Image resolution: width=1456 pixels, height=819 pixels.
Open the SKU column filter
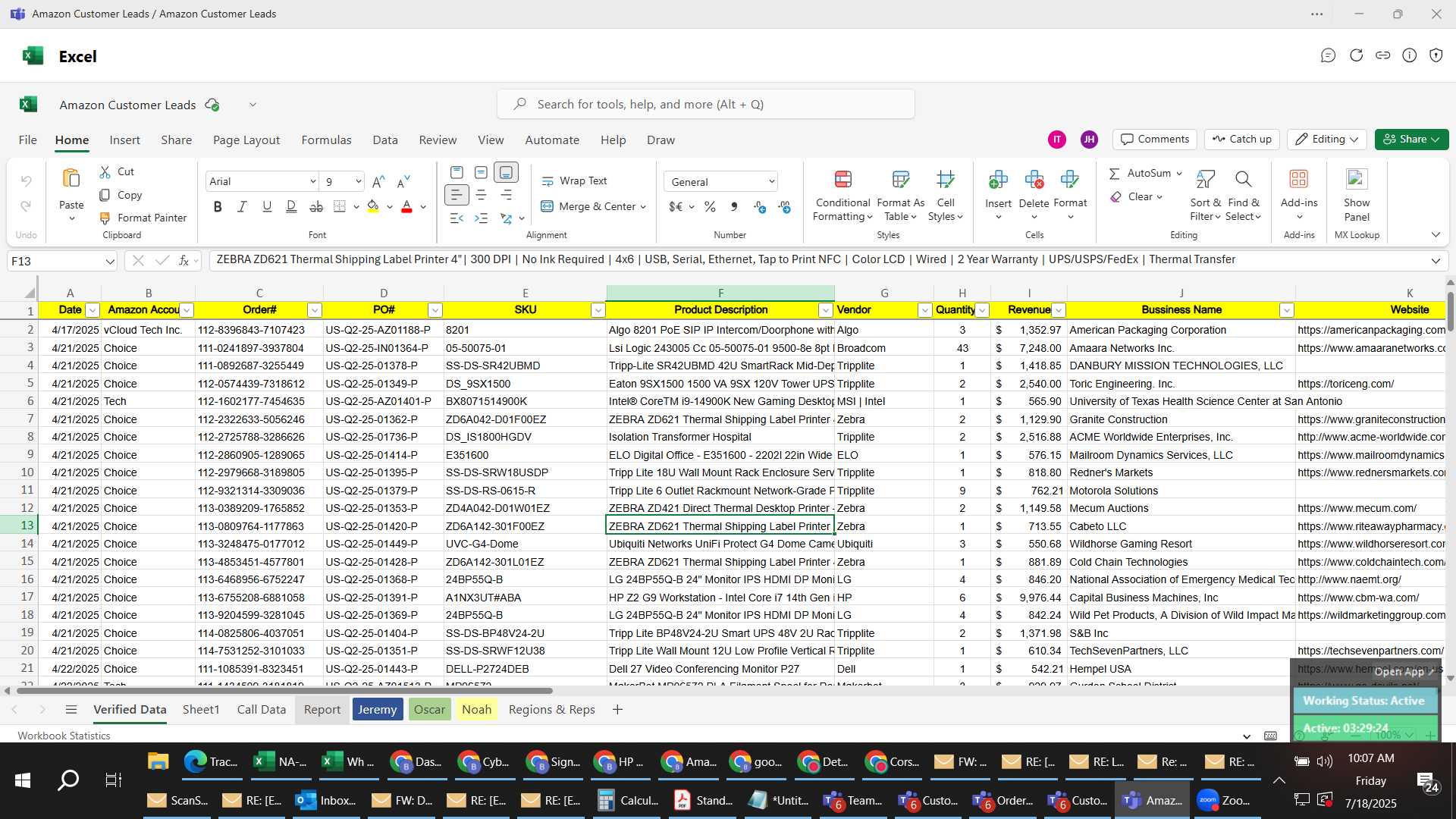[598, 310]
